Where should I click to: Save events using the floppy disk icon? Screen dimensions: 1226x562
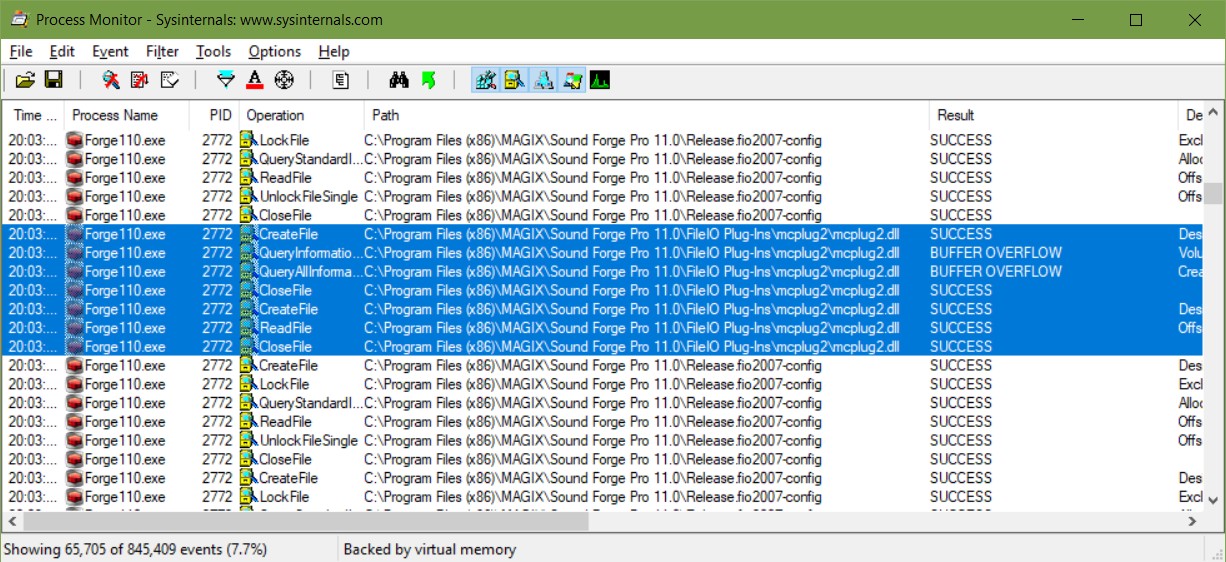[x=53, y=80]
